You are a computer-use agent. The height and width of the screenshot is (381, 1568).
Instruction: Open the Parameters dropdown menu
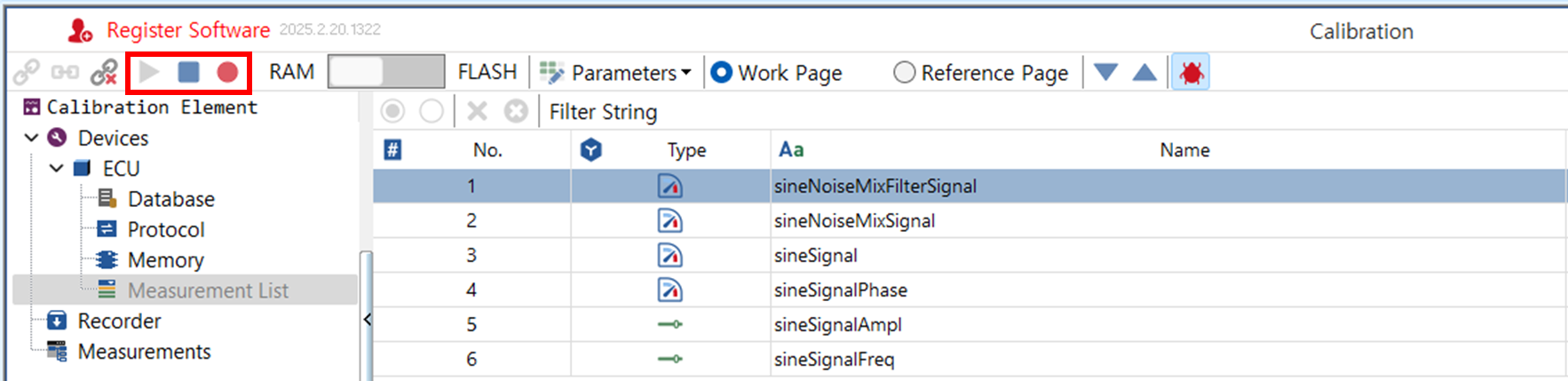pos(631,73)
